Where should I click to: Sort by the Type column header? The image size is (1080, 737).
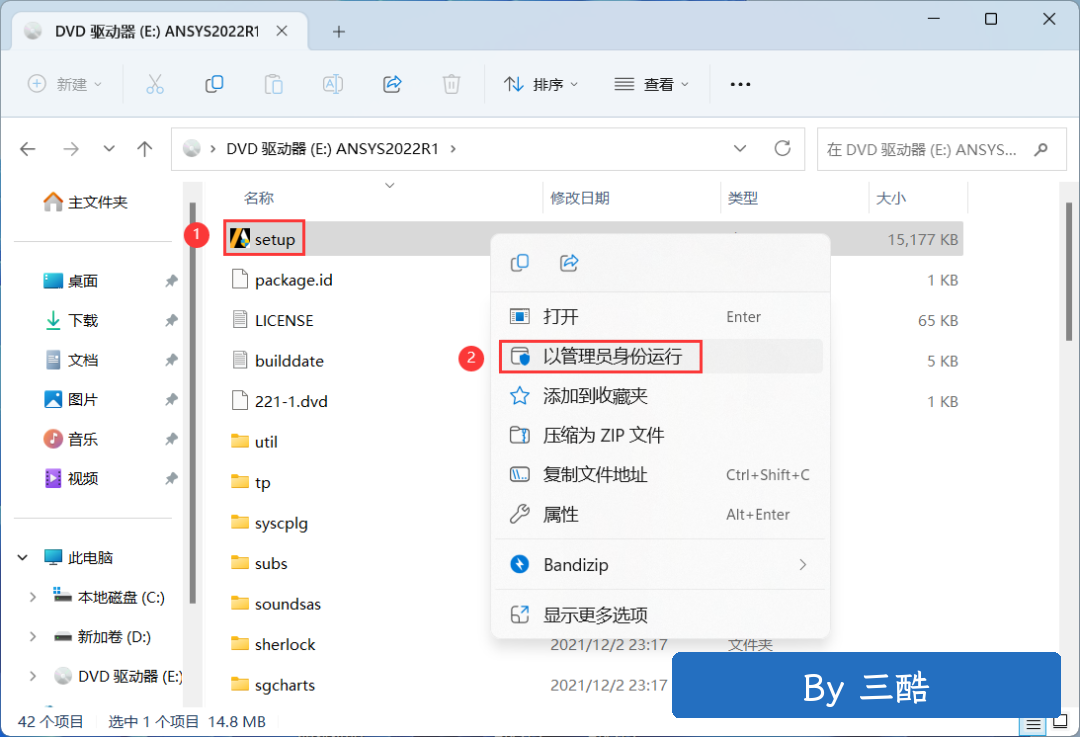click(x=742, y=198)
